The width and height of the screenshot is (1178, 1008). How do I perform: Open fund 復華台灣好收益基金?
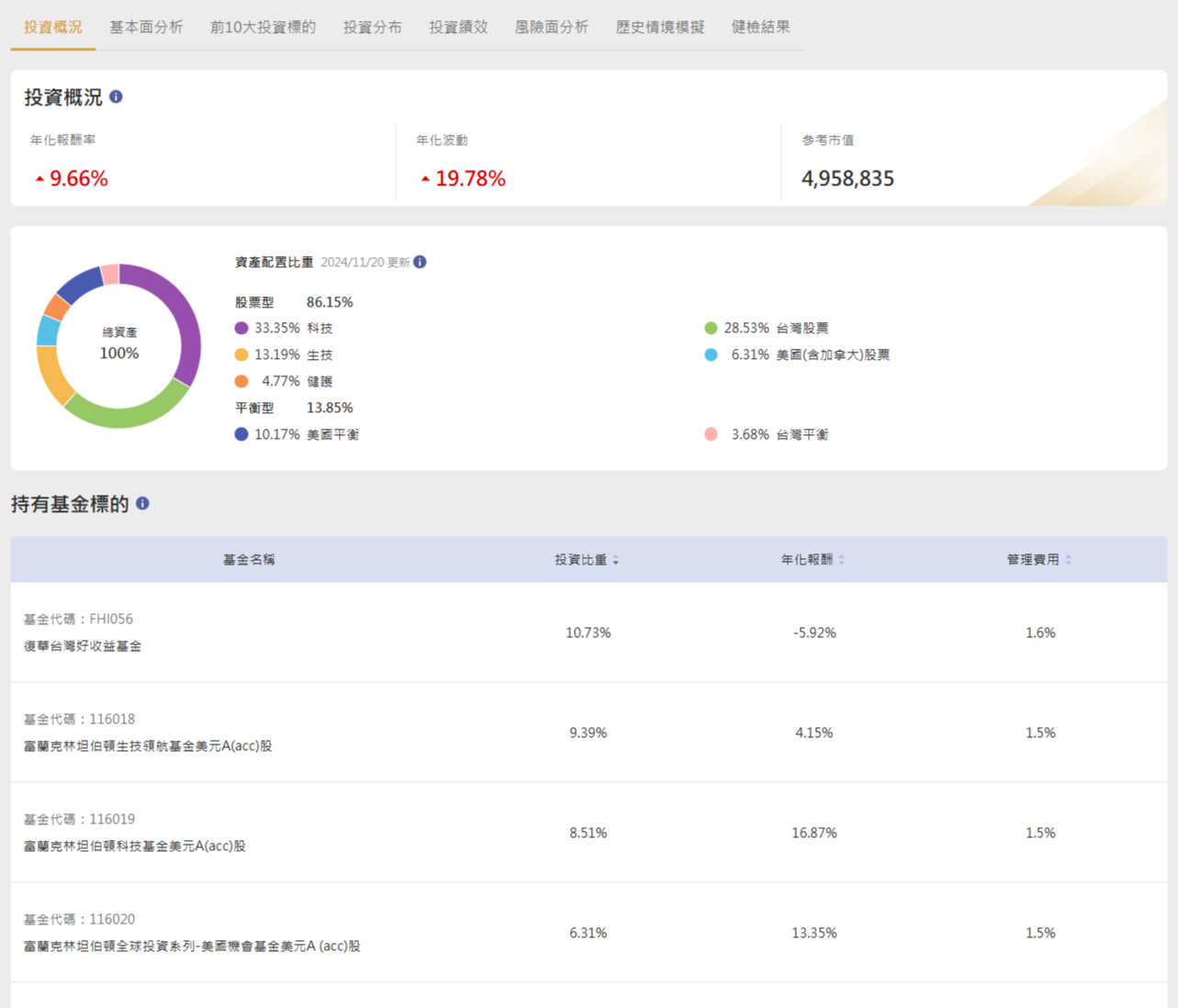(83, 646)
